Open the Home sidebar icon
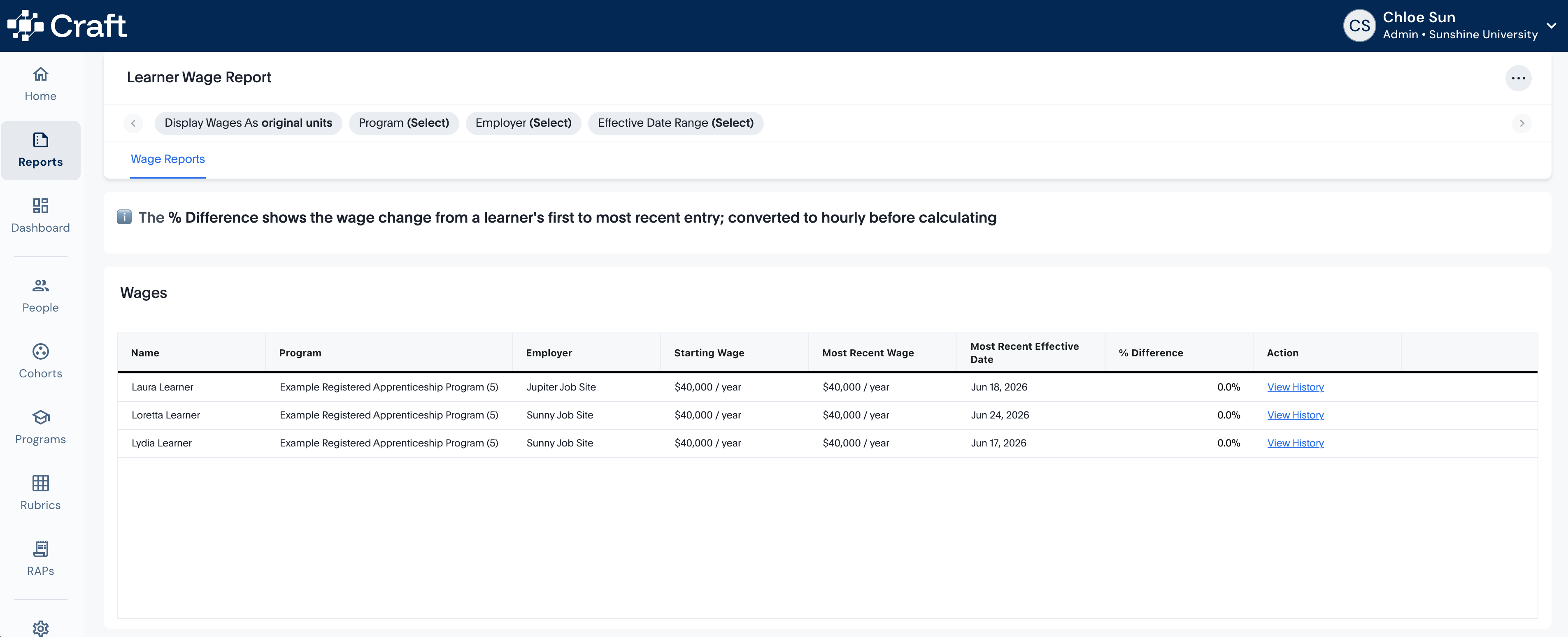 click(40, 74)
